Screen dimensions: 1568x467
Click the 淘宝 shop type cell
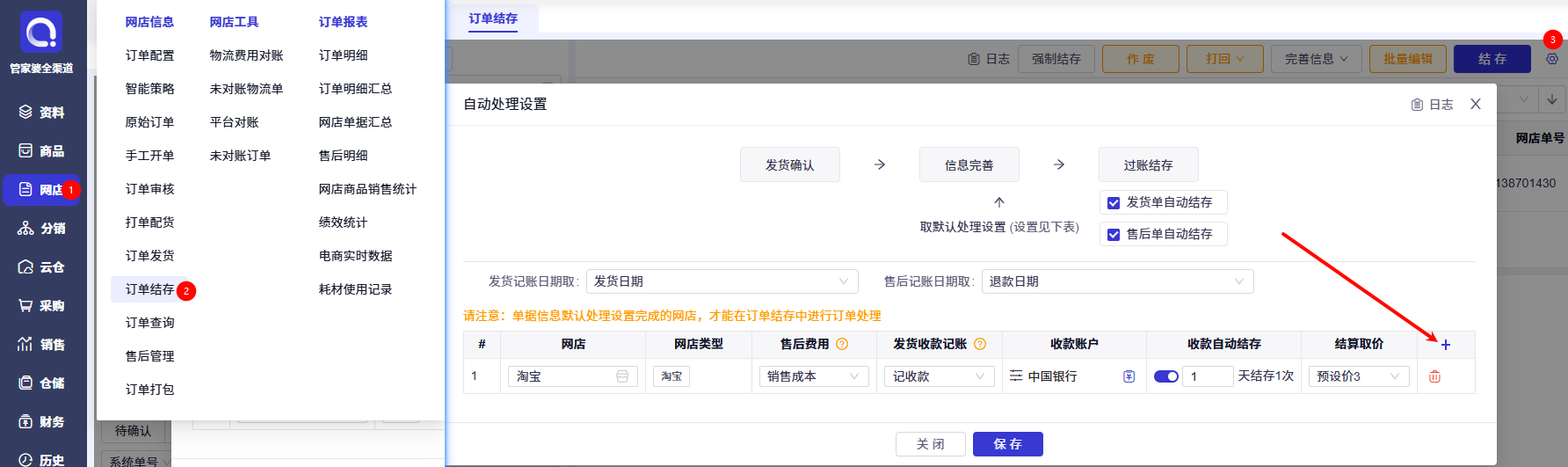point(671,376)
